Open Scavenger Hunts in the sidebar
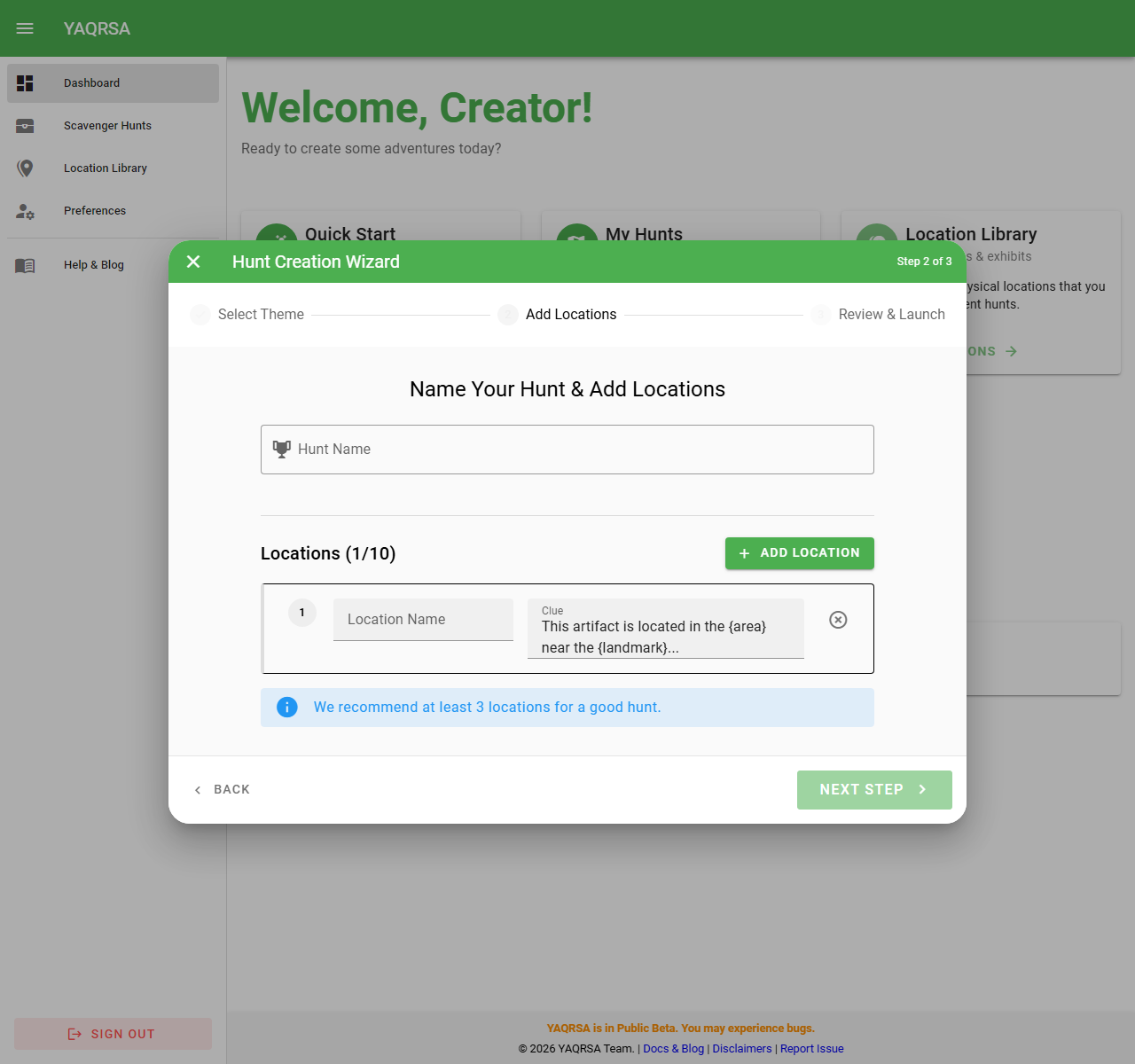Screen dimensions: 1135x1064 (113, 126)
